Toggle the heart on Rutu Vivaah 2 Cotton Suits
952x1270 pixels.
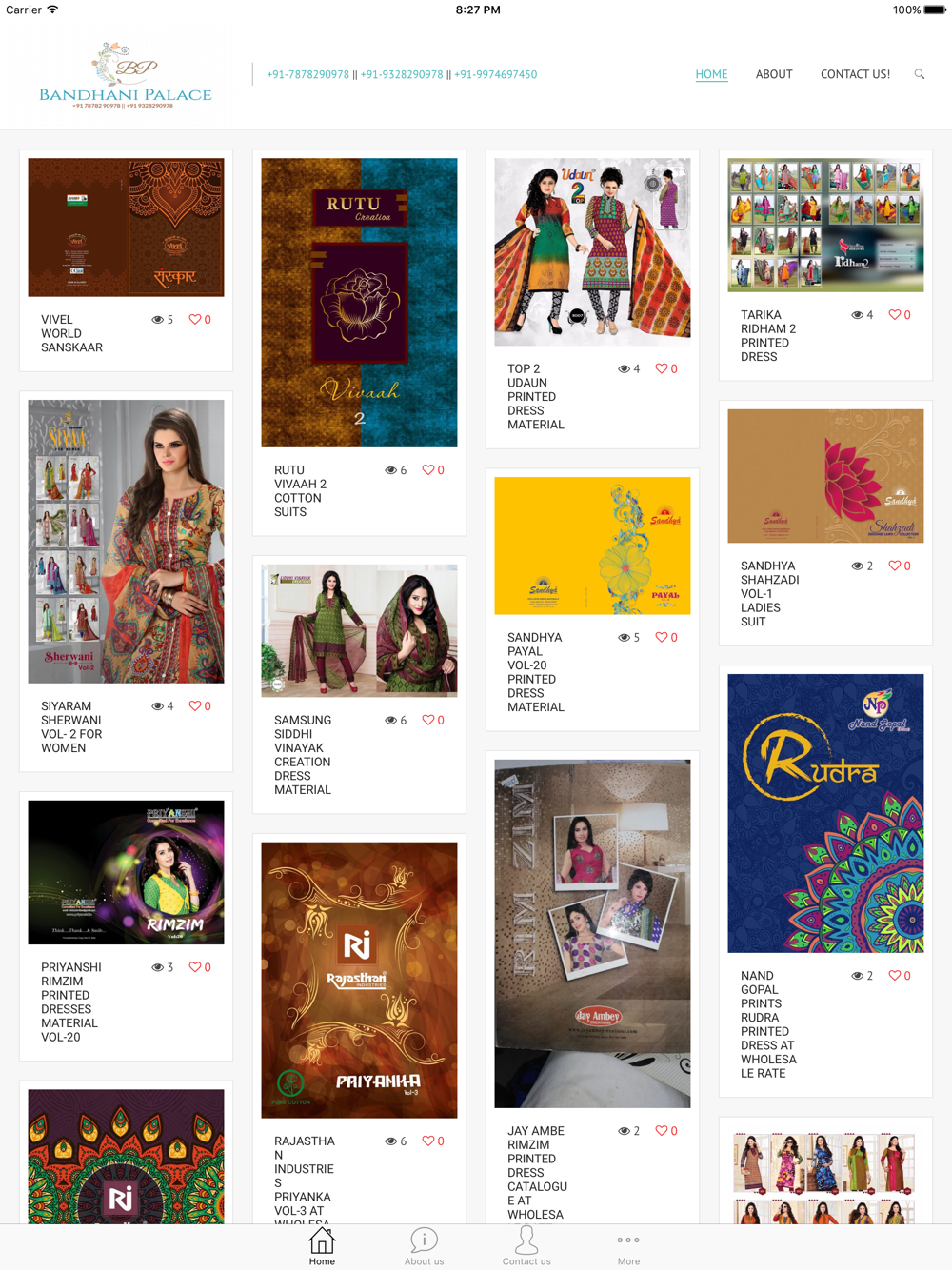coord(428,470)
